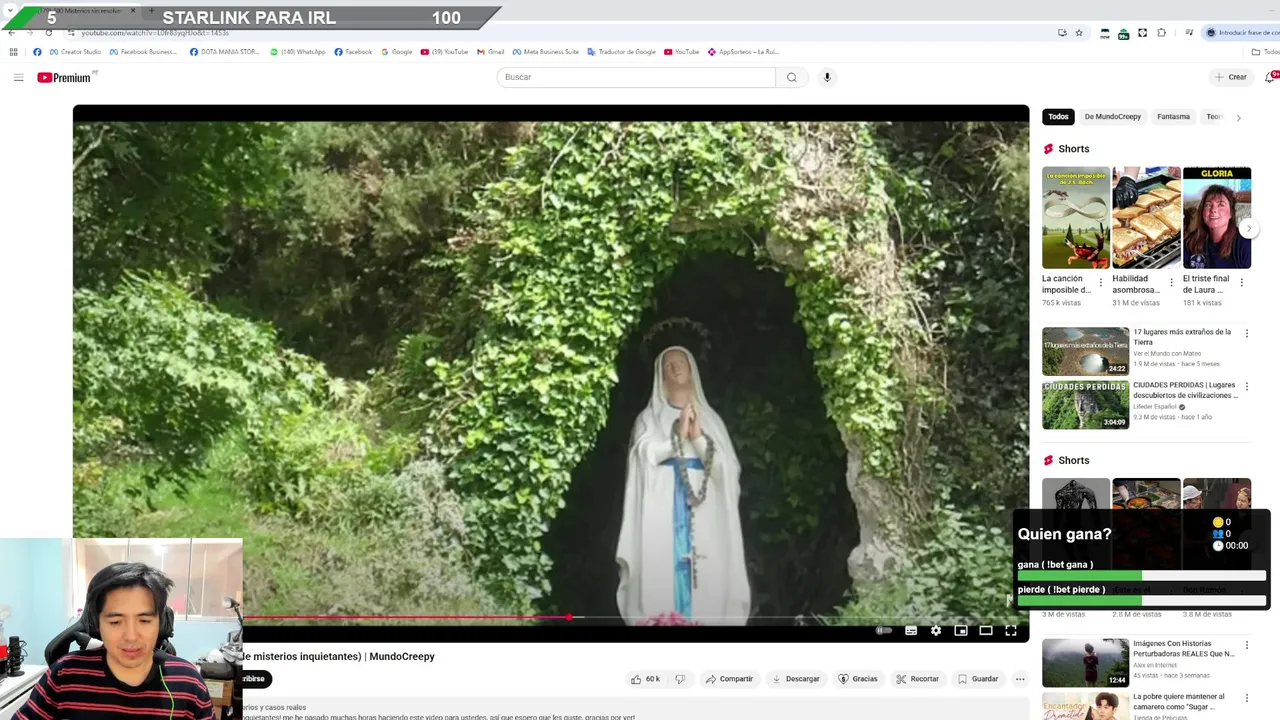
Task: Start voice search with the microphone
Action: 827,77
